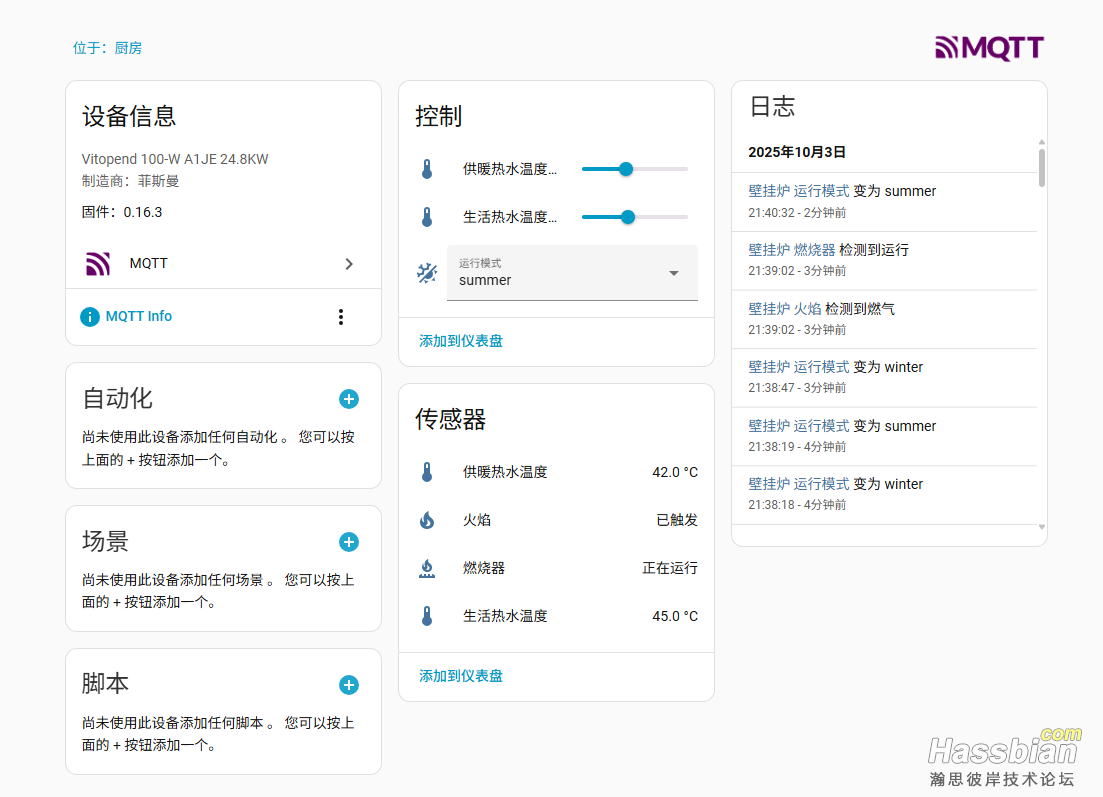Click 添加到仪表盘 in the 传感器 card

(461, 676)
